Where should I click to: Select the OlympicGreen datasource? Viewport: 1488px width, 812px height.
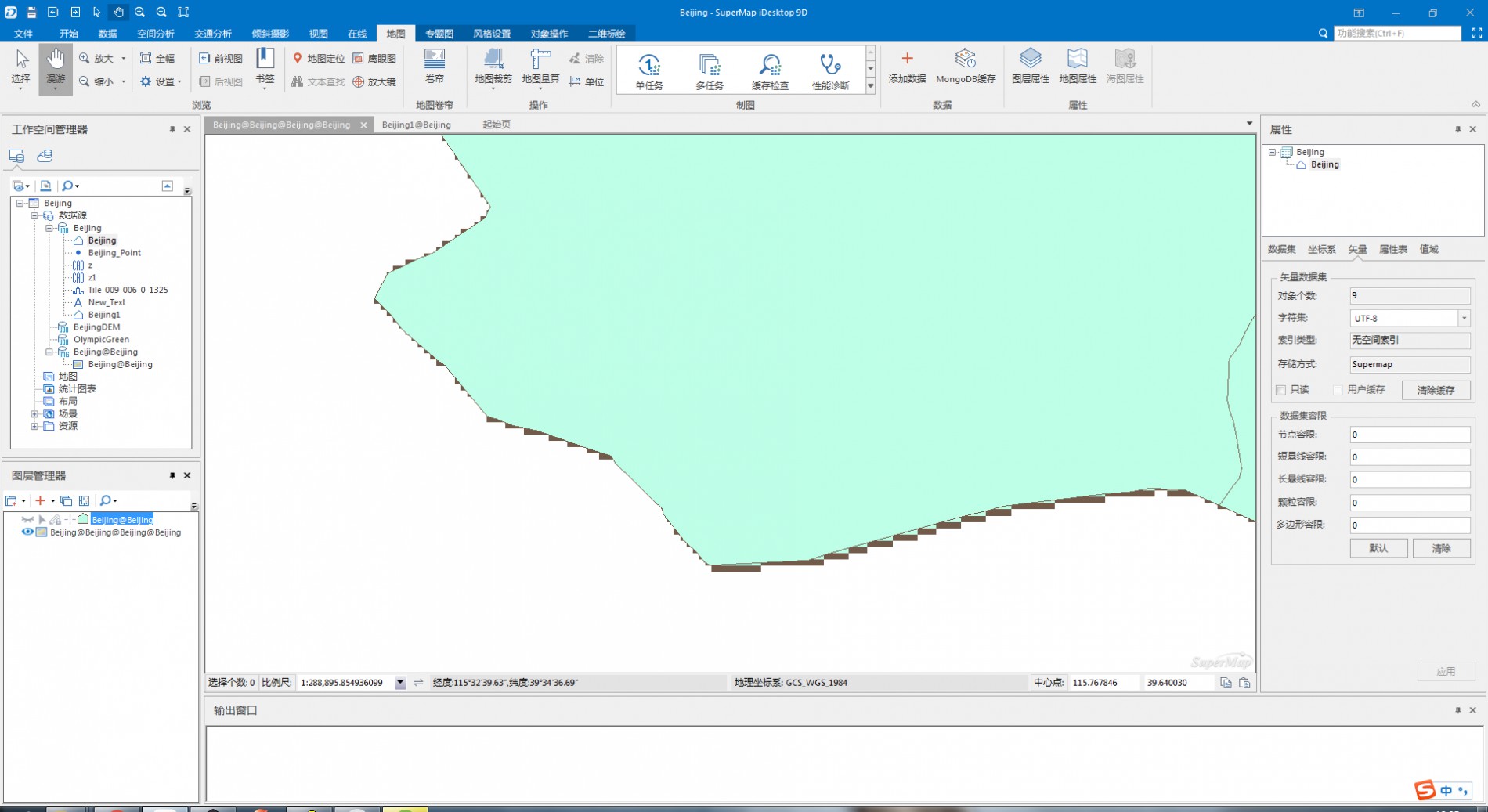point(101,340)
